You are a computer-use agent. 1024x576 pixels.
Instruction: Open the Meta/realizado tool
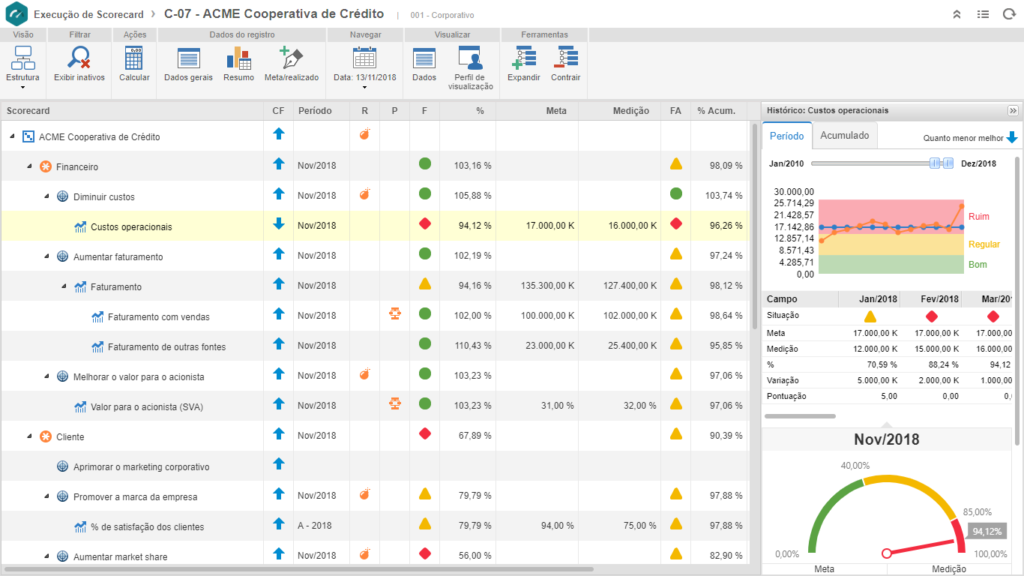291,64
